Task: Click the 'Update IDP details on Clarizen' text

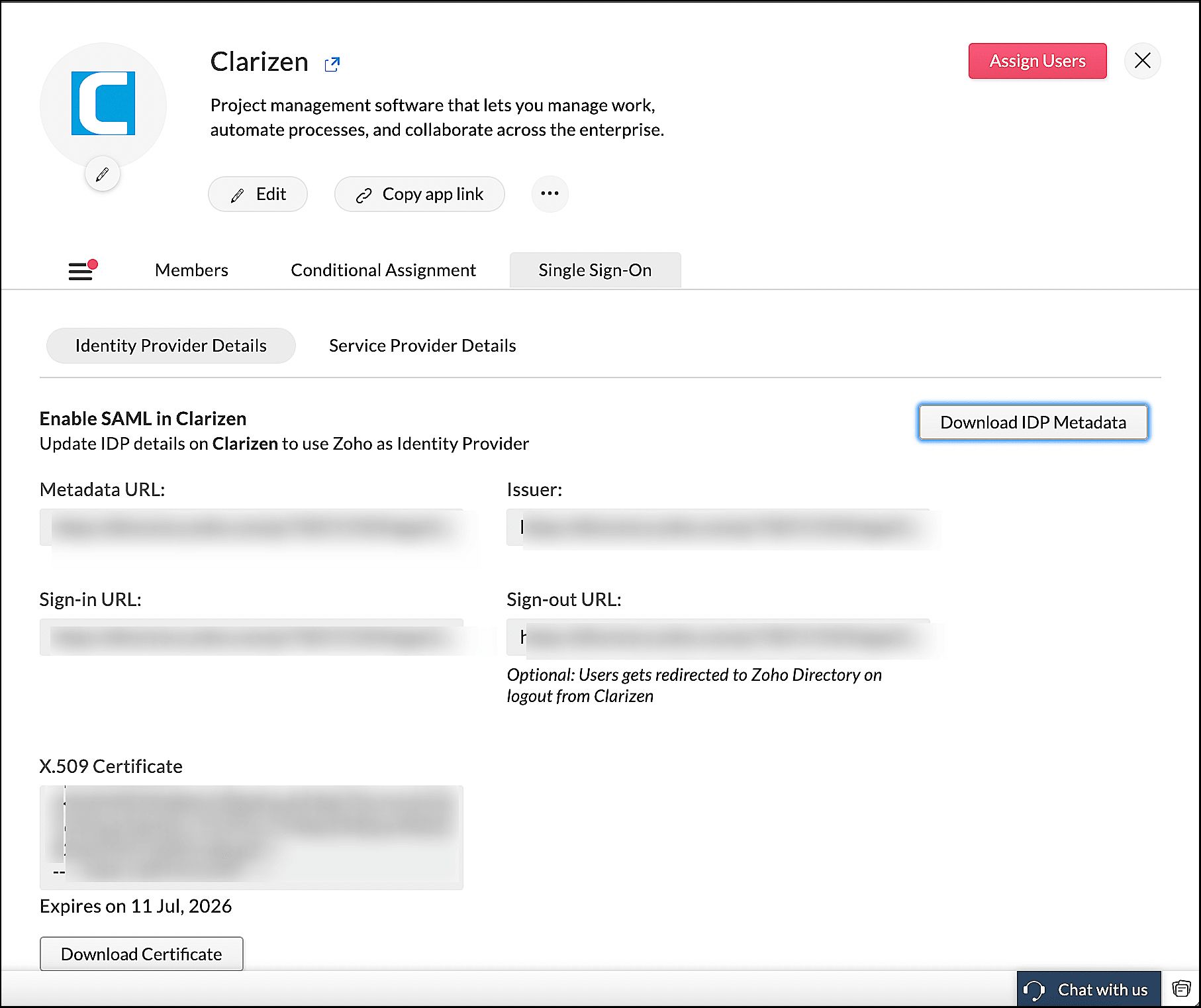Action: [285, 444]
